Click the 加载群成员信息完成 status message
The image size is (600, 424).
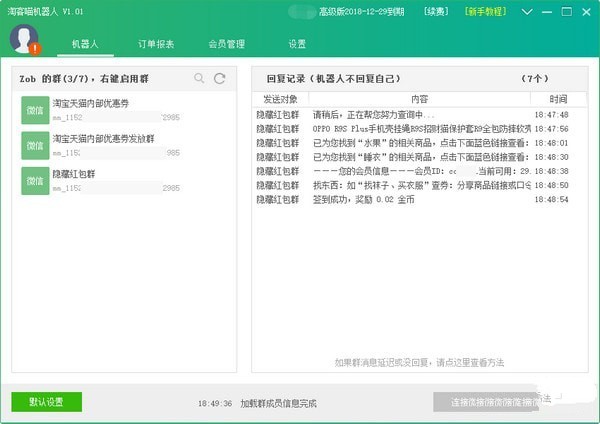(x=279, y=403)
